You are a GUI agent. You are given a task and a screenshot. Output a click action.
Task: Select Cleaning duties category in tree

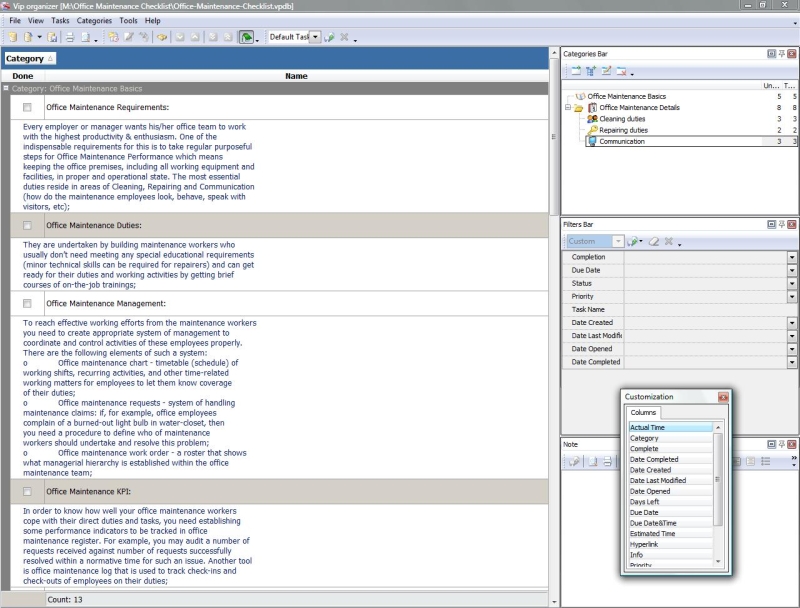[x=623, y=119]
